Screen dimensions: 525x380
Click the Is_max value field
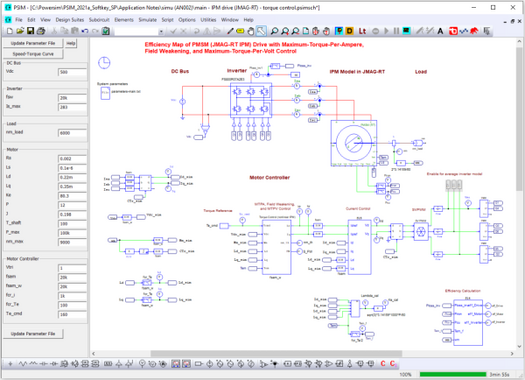point(72,107)
